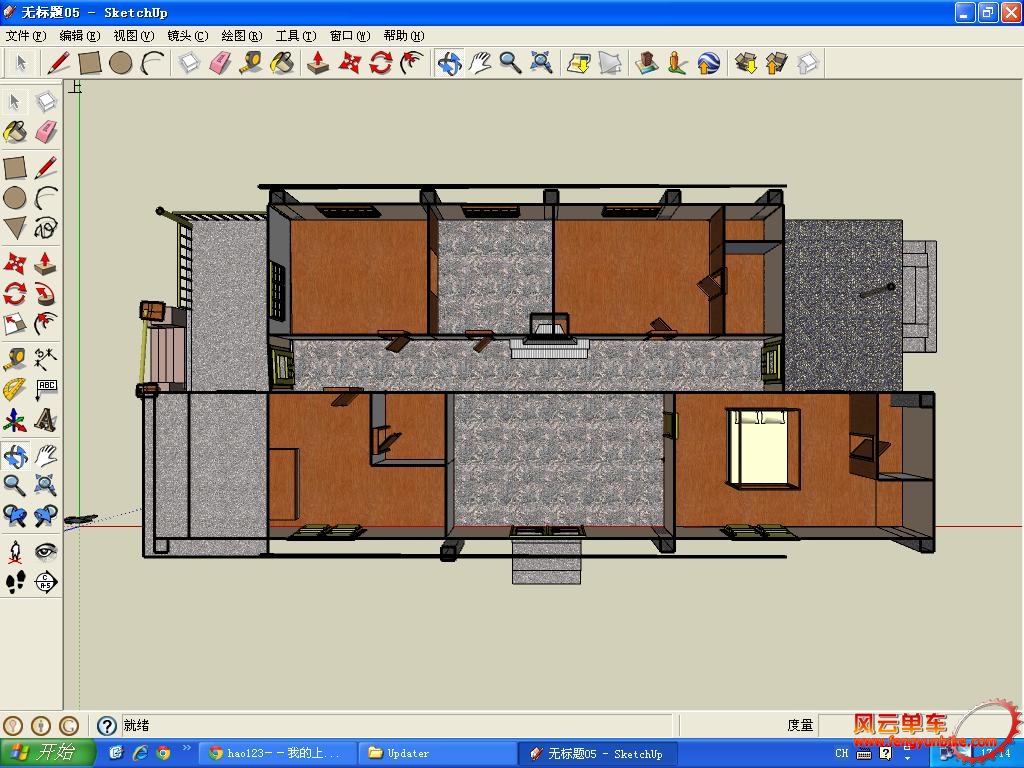This screenshot has width=1024, height=768.
Task: Click the Zoom Extents icon in top toolbar
Action: click(541, 63)
